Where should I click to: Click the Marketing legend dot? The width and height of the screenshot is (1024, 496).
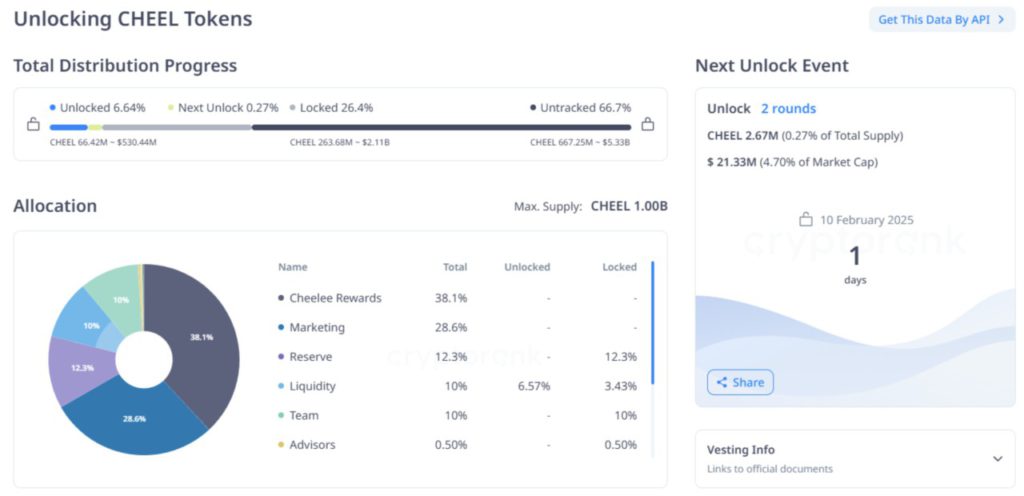point(280,327)
